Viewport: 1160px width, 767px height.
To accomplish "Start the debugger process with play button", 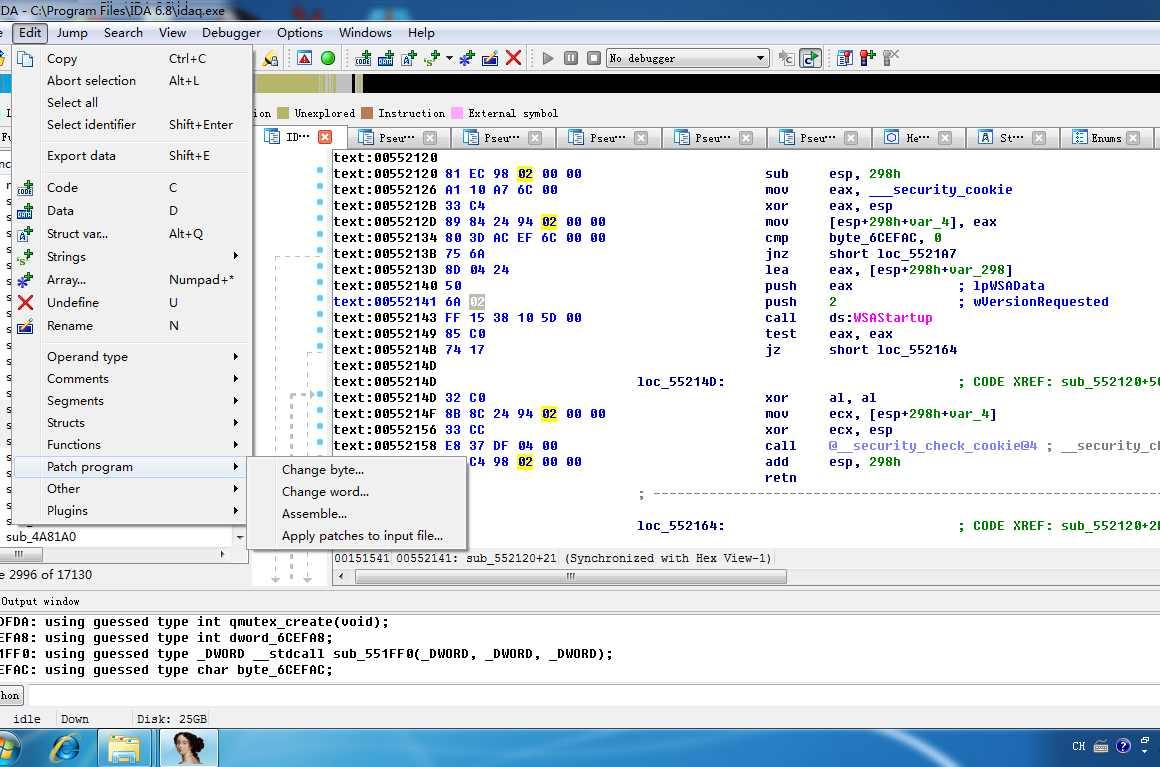I will pyautogui.click(x=548, y=58).
